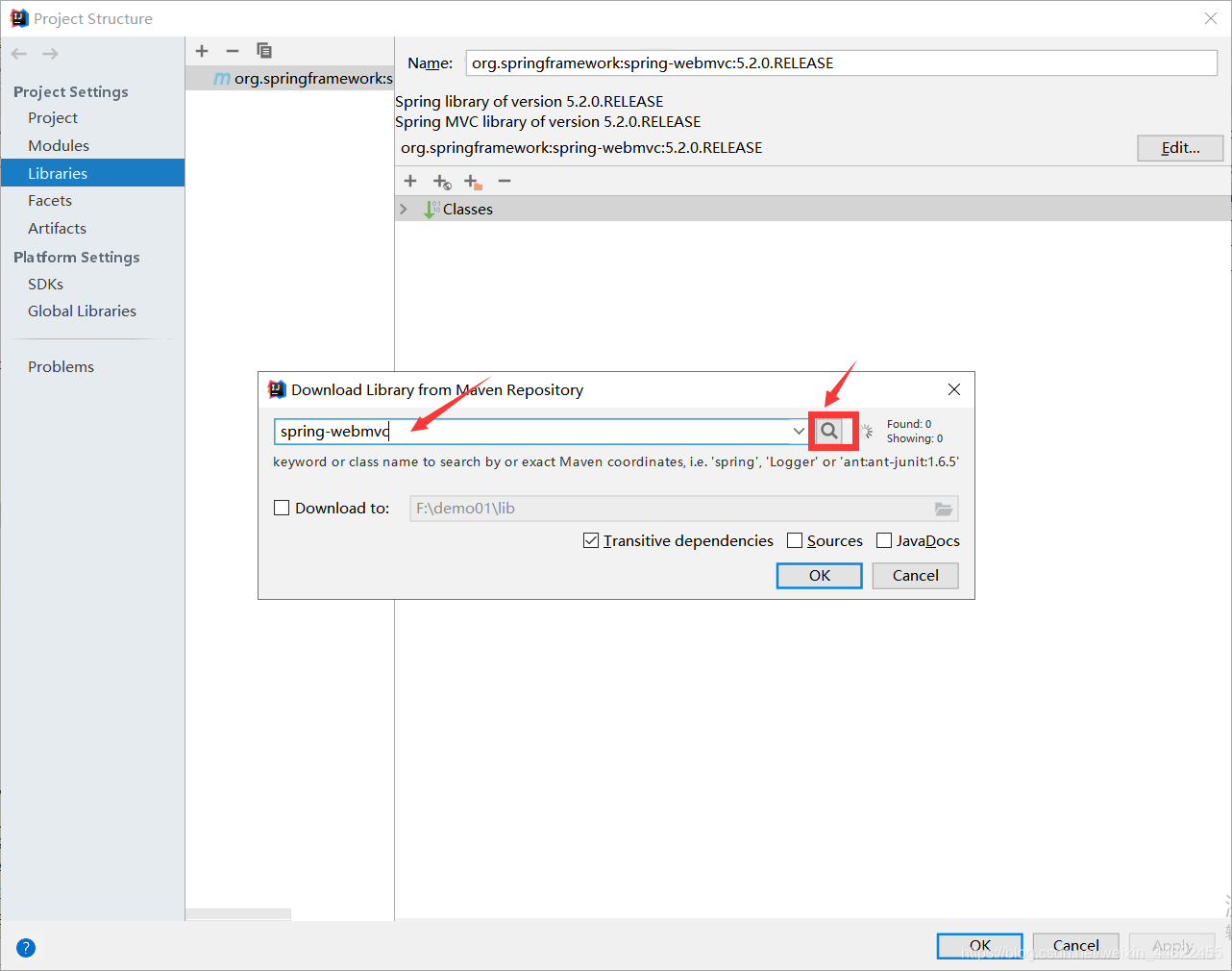The height and width of the screenshot is (971, 1232).
Task: Open the library search history dropdown
Action: click(x=799, y=431)
